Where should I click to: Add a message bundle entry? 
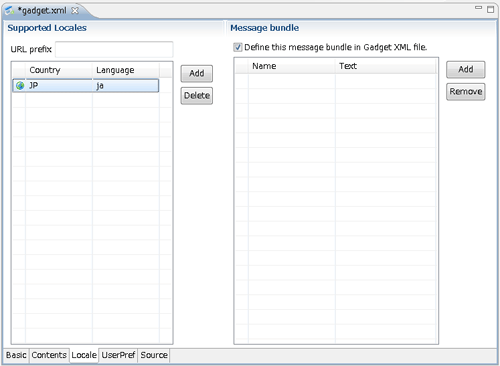[x=466, y=69]
